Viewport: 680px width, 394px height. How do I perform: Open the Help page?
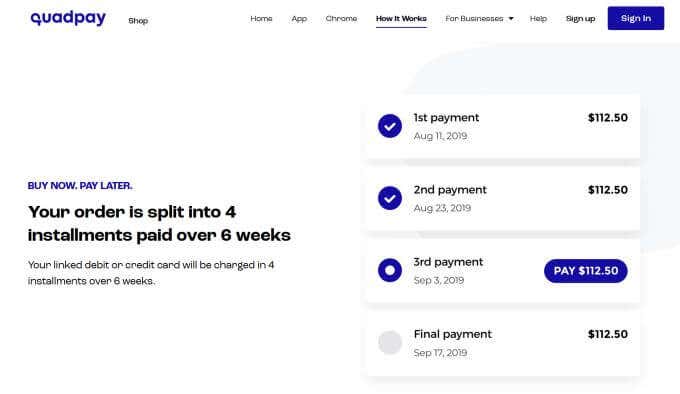pyautogui.click(x=538, y=19)
